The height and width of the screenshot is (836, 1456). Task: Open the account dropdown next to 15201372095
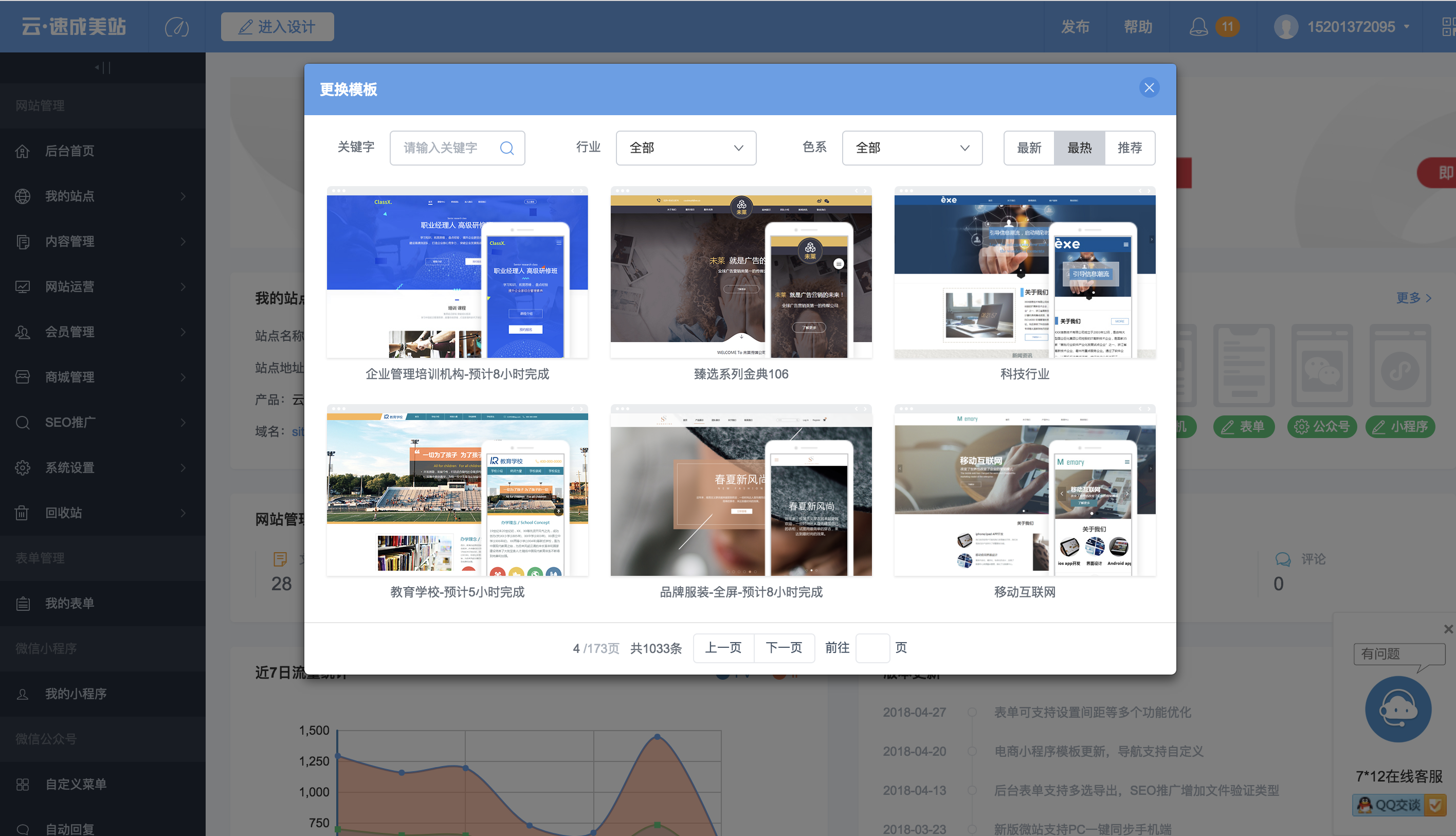coord(1407,26)
